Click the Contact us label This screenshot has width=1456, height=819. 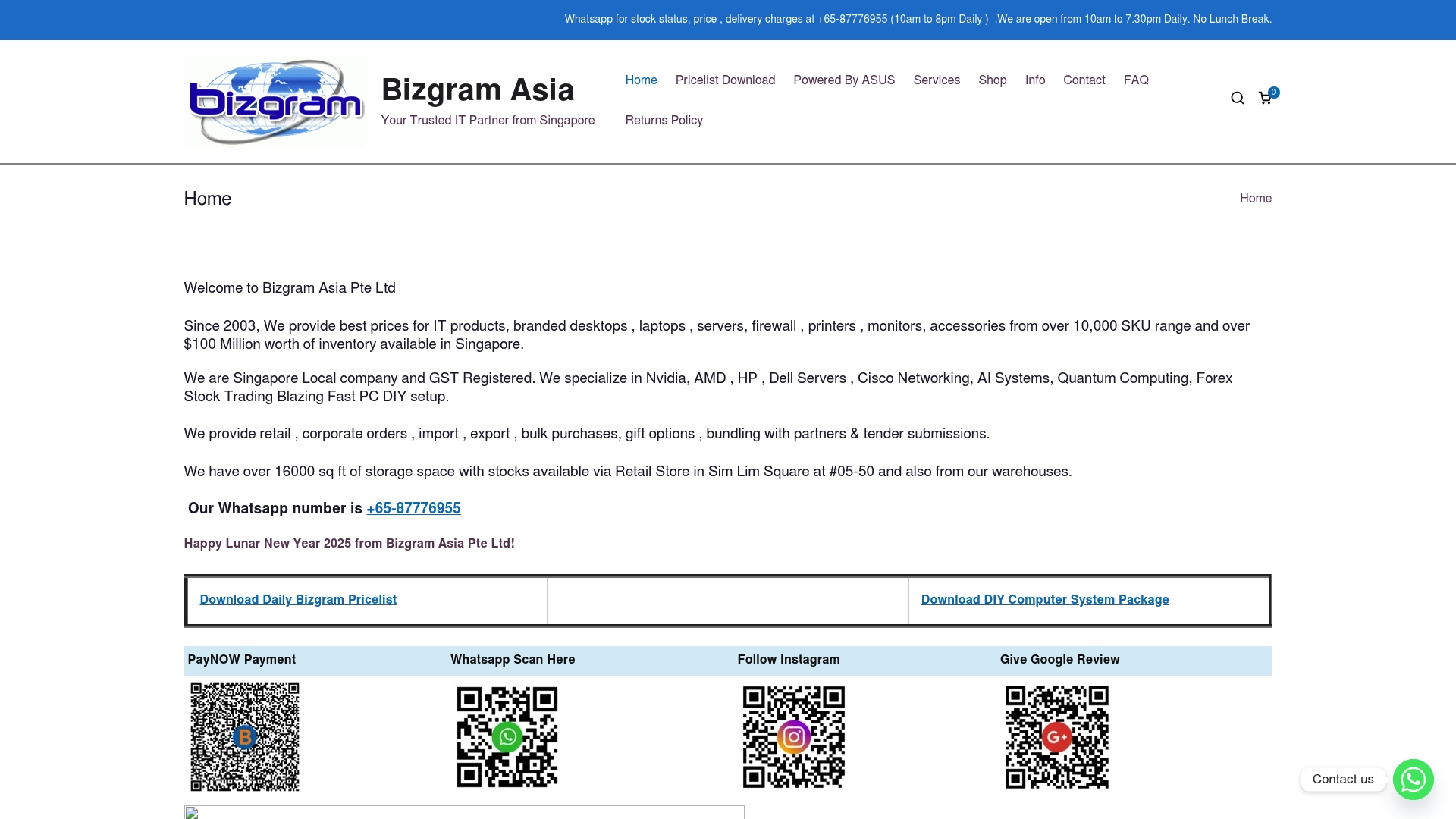pyautogui.click(x=1342, y=779)
